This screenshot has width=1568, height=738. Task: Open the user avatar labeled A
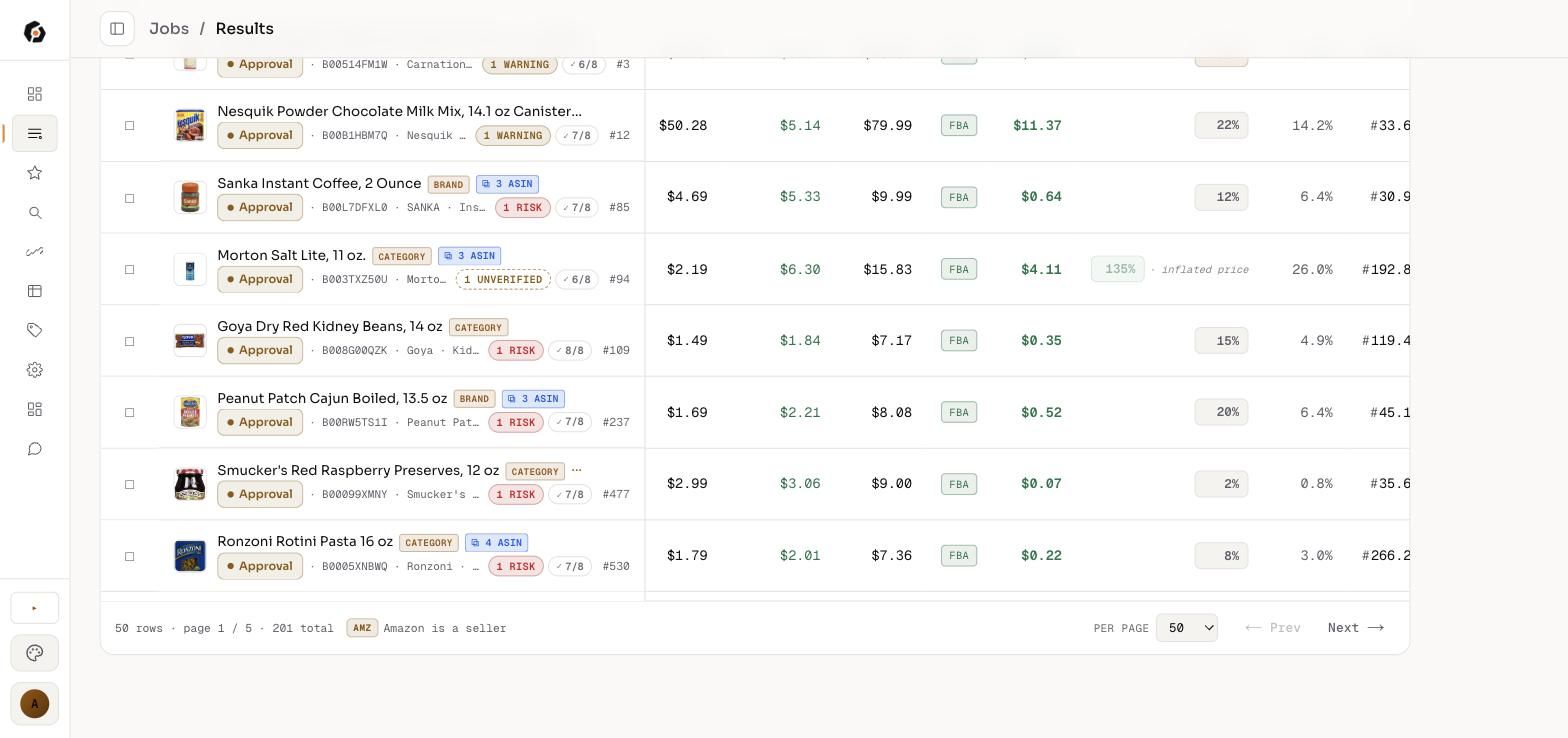[35, 704]
